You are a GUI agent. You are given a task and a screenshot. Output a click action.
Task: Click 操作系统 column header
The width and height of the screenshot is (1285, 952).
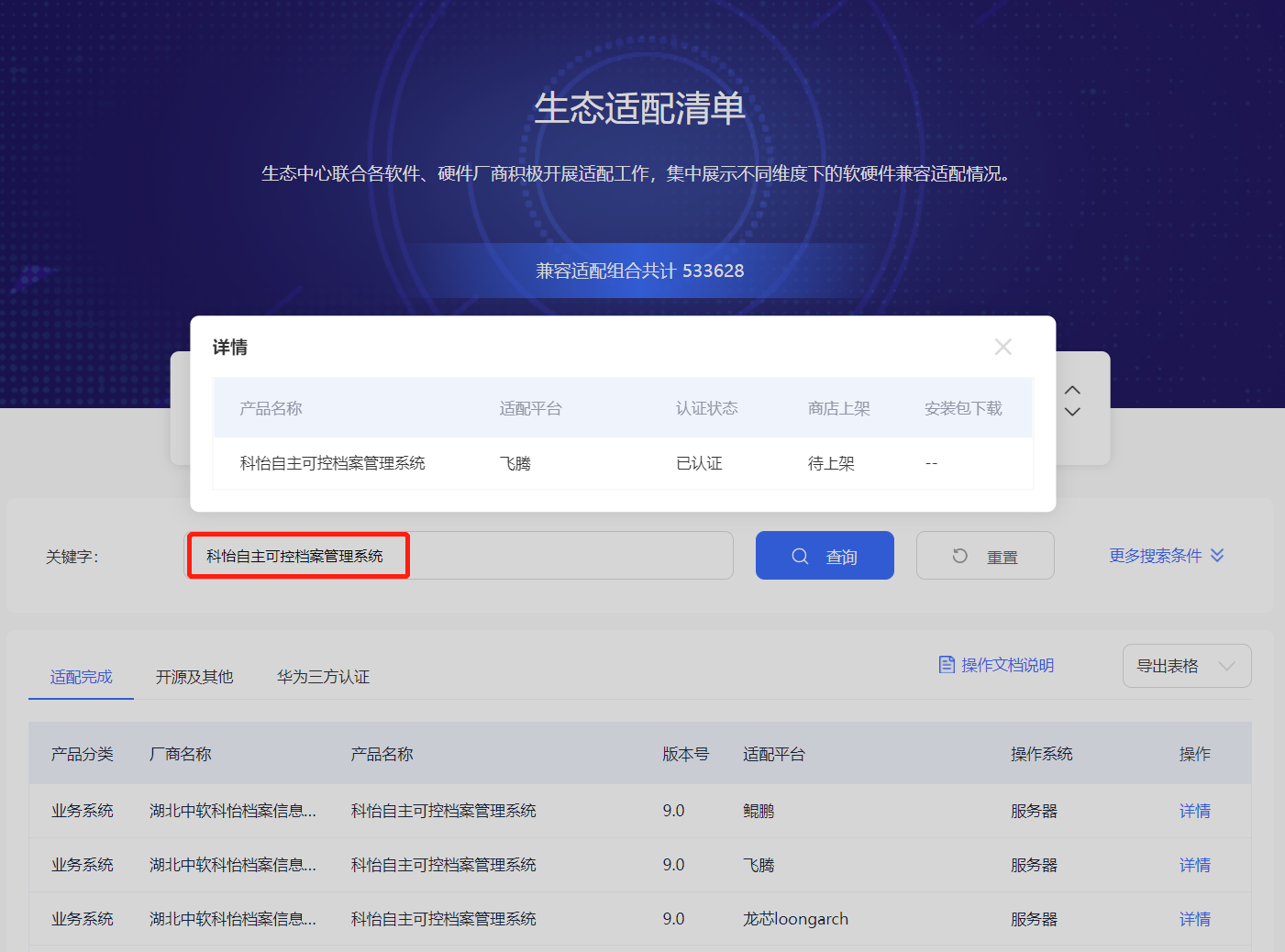point(1042,754)
